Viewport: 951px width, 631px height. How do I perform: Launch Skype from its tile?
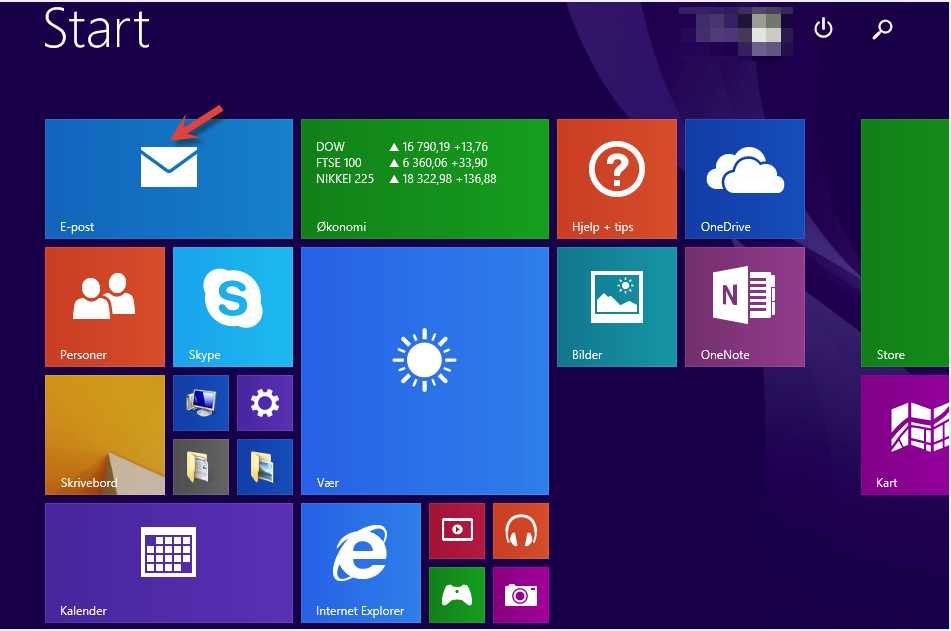[x=233, y=307]
